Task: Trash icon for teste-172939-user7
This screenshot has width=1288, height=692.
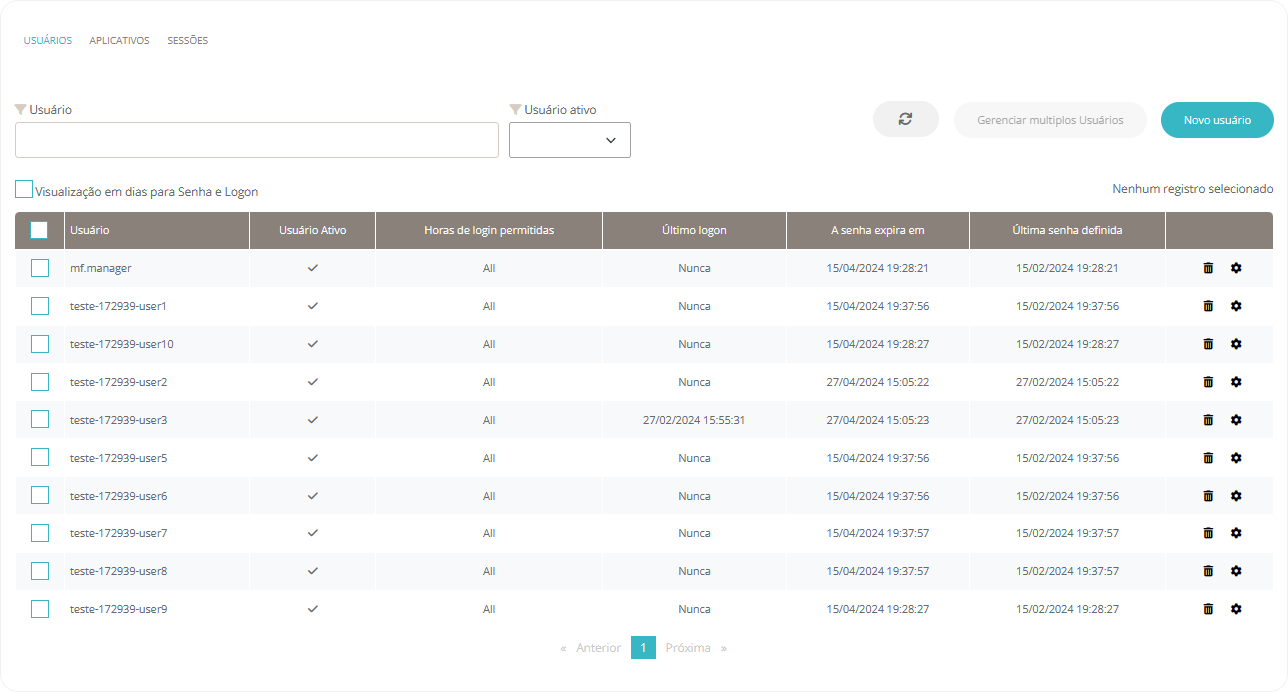Action: (1208, 533)
